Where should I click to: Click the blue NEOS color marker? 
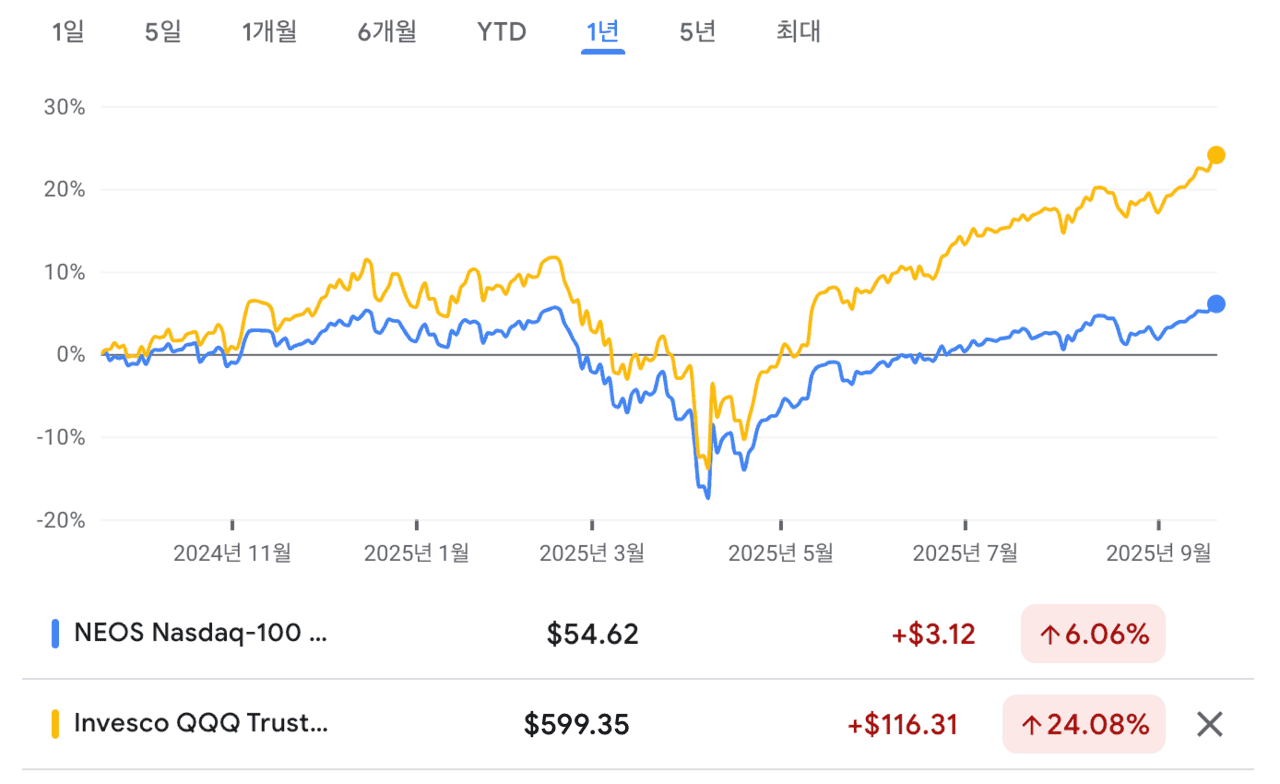[x=54, y=633]
